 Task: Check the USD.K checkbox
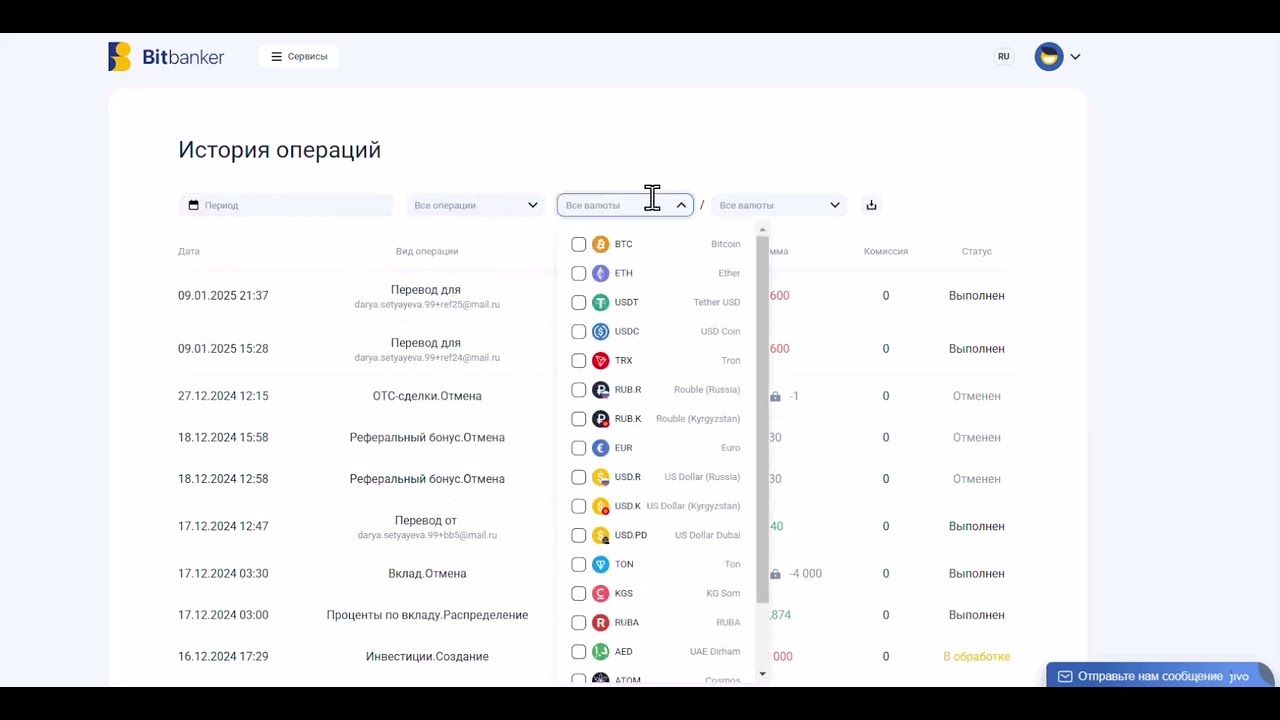[579, 506]
